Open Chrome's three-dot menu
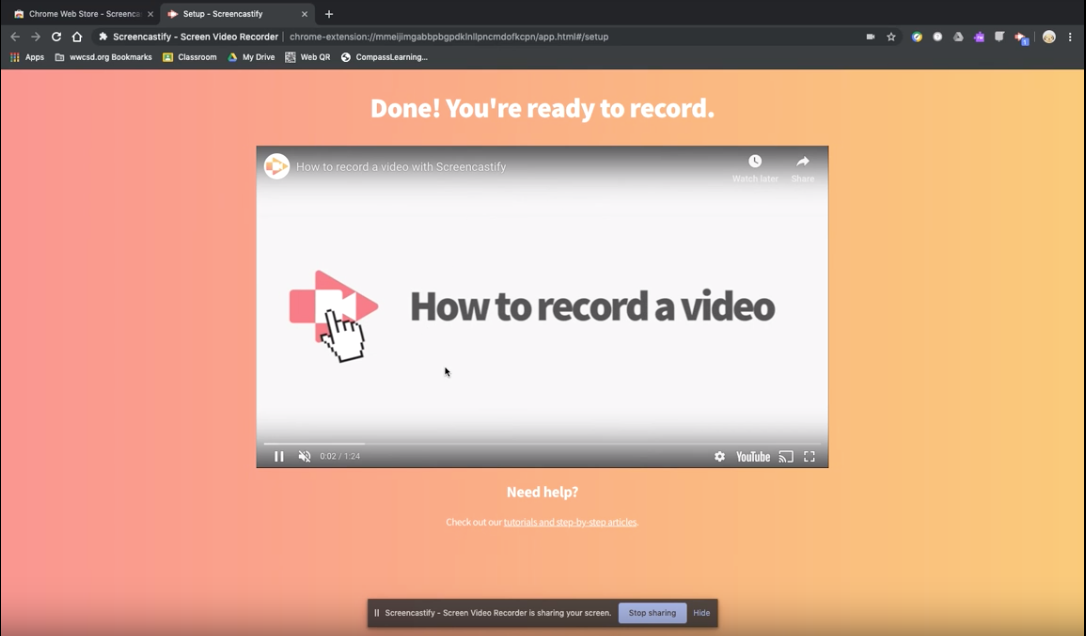Screen dimensions: 1086x636 (x=1070, y=36)
